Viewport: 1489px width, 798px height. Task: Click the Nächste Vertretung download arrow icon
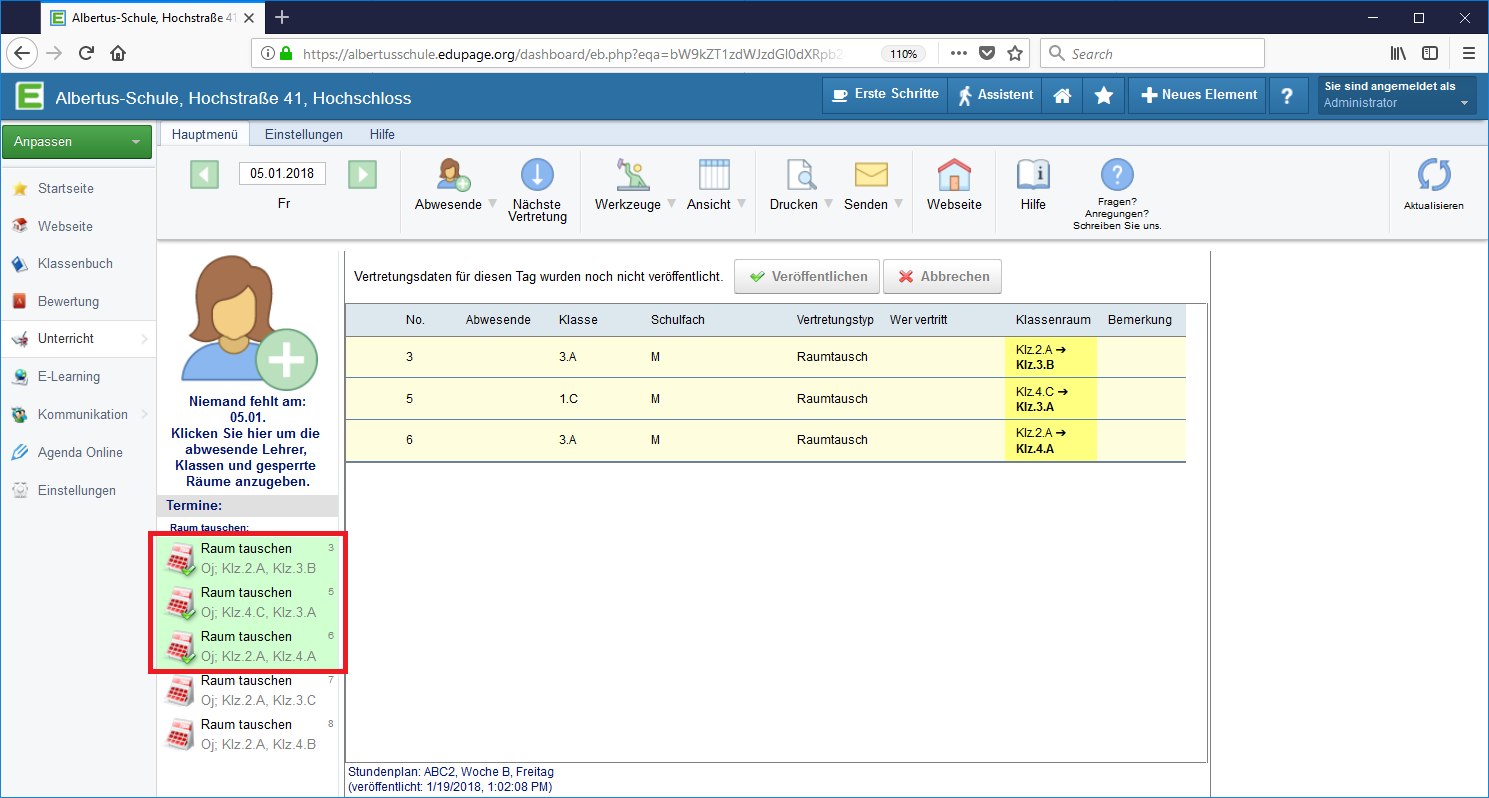click(537, 174)
